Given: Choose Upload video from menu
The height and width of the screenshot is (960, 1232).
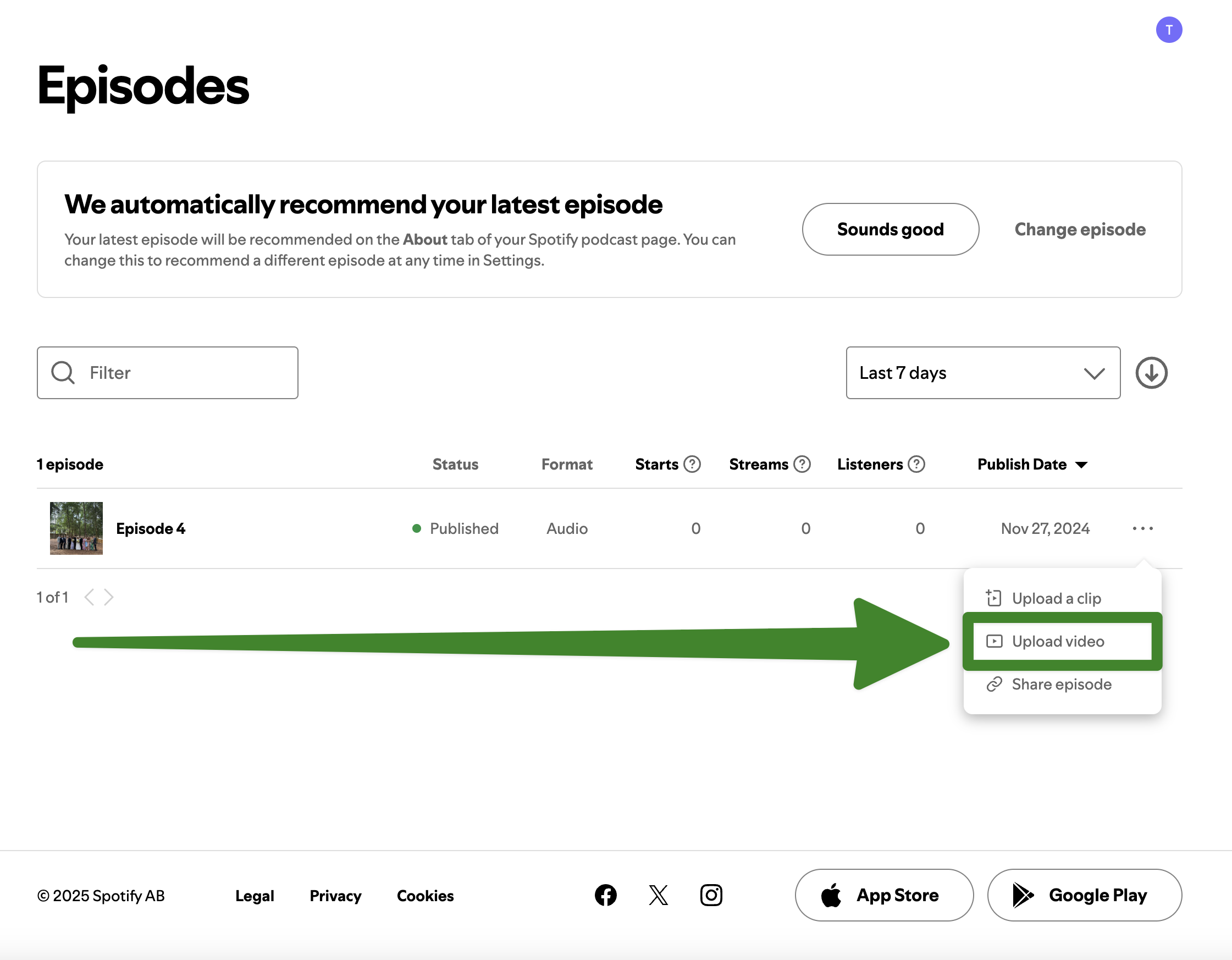Looking at the screenshot, I should 1058,641.
